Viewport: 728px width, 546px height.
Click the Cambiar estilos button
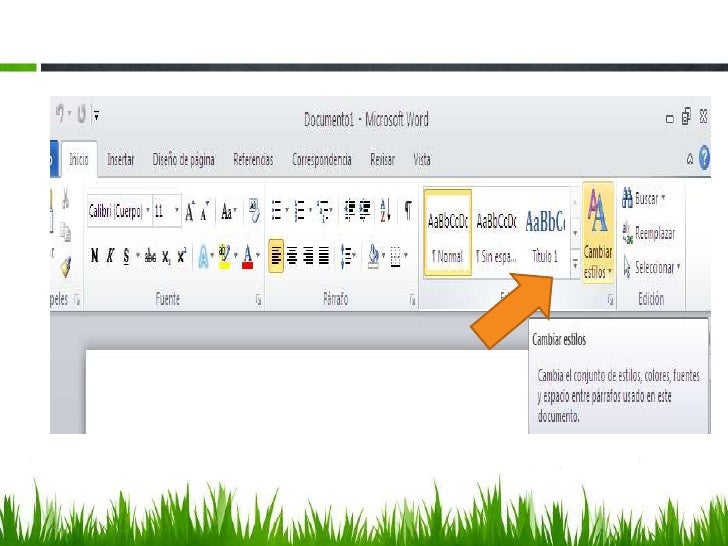(598, 232)
